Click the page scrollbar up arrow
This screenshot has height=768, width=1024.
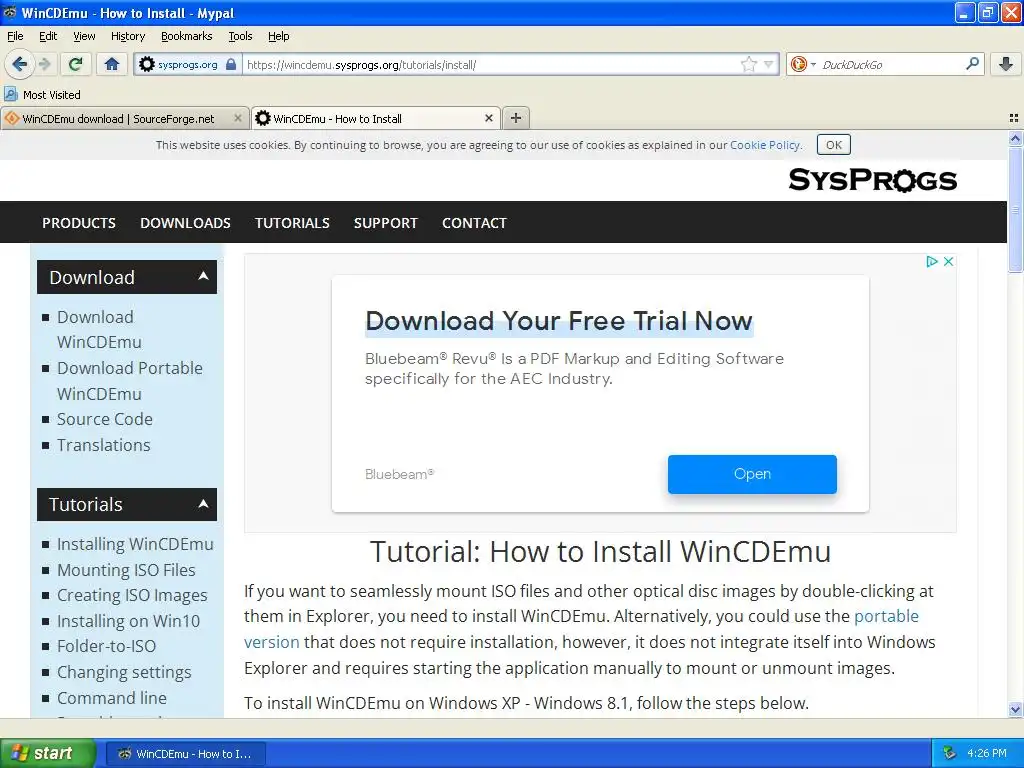[x=1015, y=138]
